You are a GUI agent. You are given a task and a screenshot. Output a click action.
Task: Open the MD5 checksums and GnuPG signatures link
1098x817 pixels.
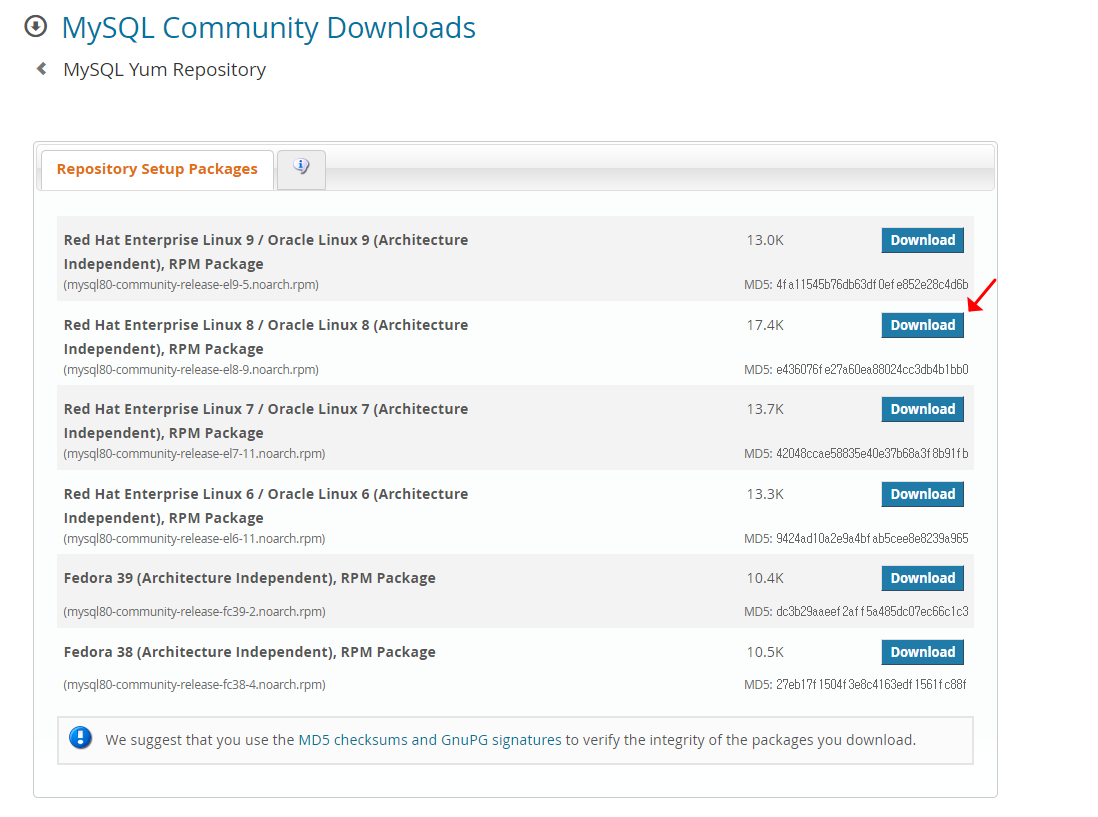(x=430, y=740)
